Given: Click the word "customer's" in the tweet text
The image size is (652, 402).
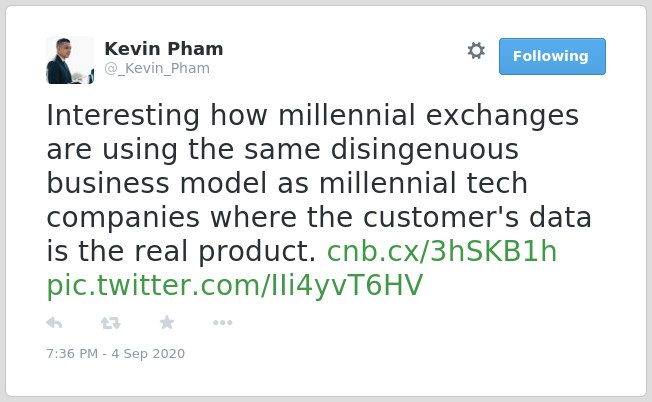Looking at the screenshot, I should 441,217.
